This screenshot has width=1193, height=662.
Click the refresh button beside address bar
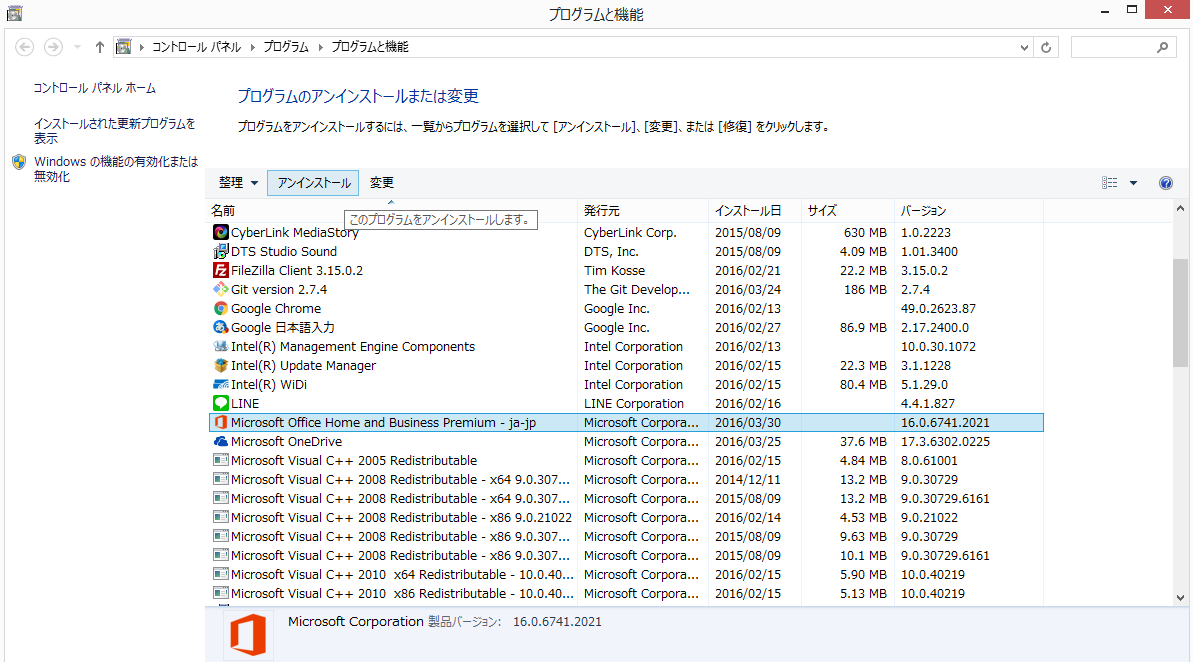(x=1046, y=47)
